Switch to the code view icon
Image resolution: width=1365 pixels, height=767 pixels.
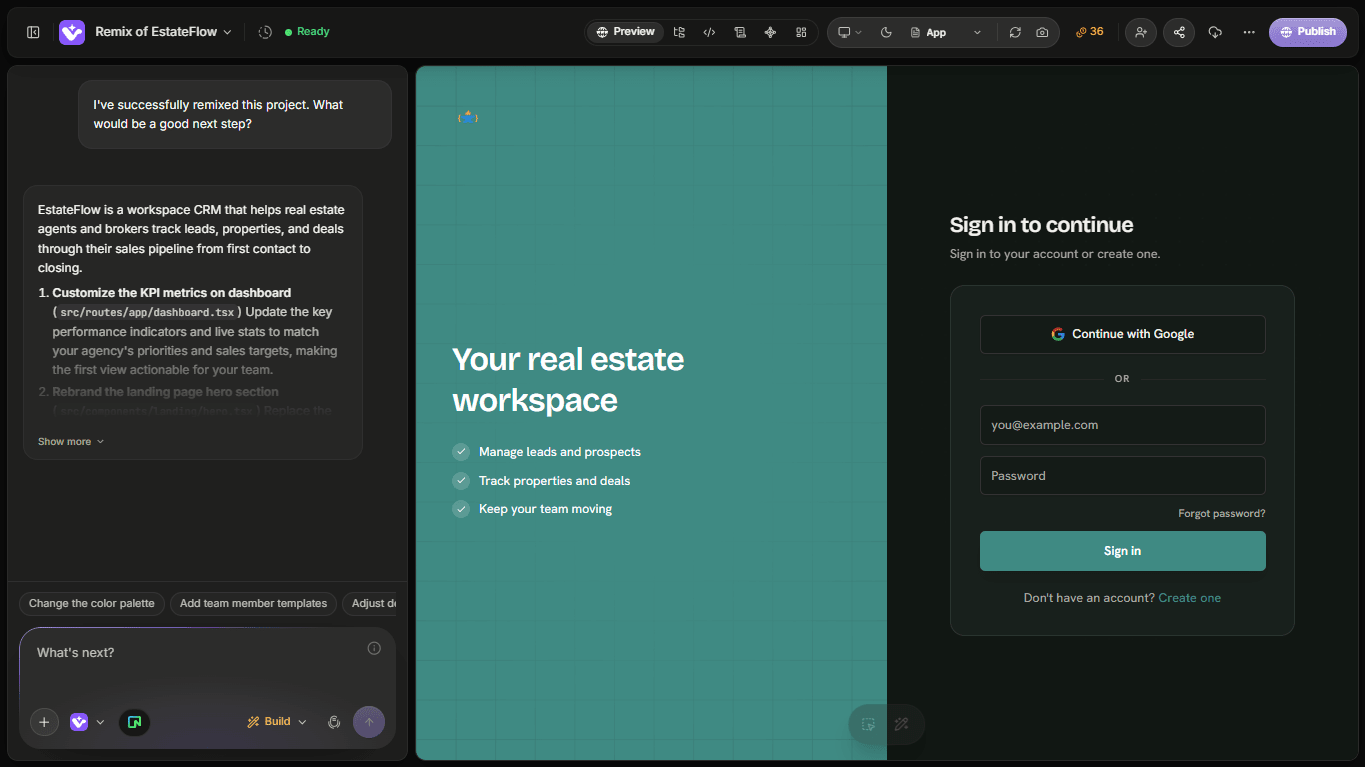[x=709, y=32]
